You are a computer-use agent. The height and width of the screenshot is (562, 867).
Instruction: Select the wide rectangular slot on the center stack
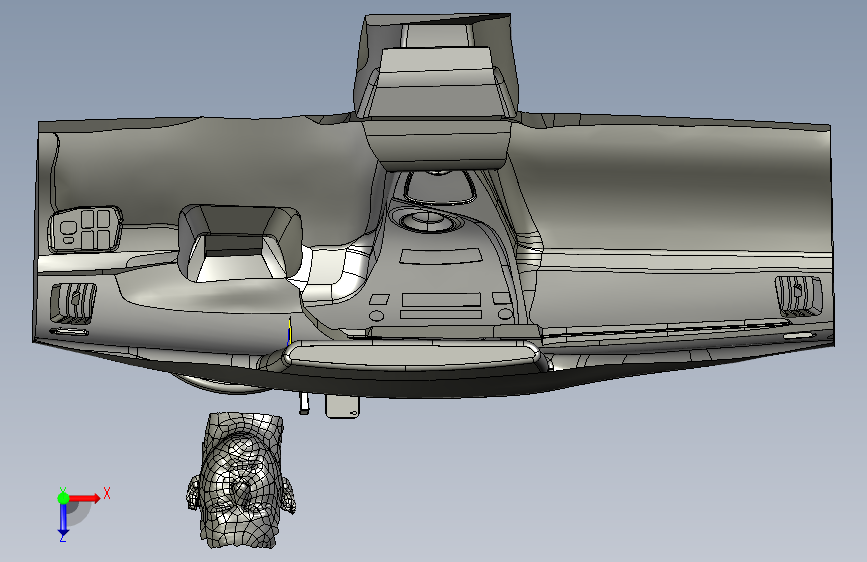pos(441,300)
